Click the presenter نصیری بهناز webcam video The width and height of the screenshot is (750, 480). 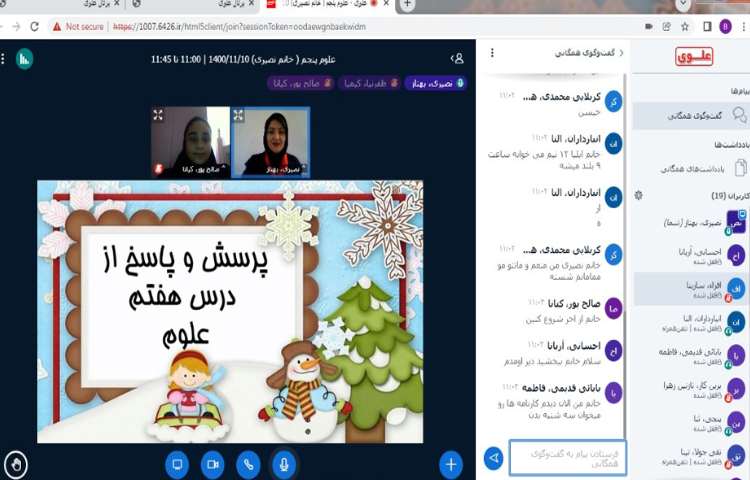coord(271,142)
